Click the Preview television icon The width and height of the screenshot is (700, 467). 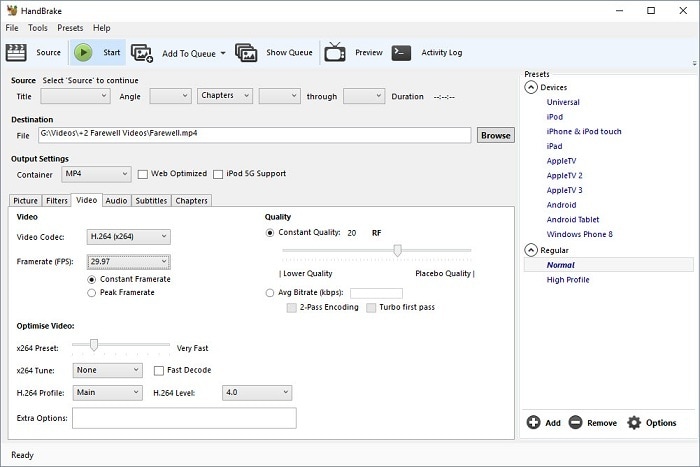pos(335,52)
